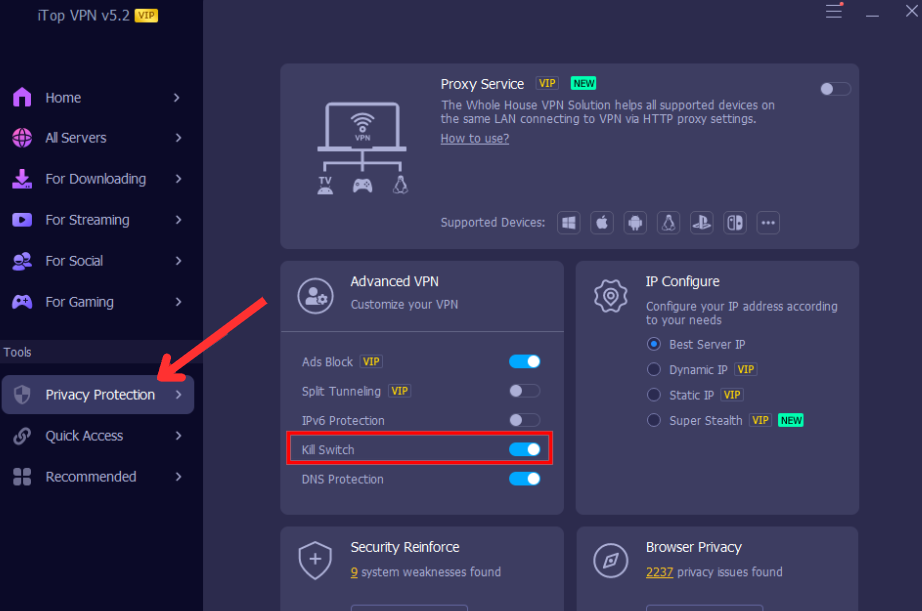Click the For Streaming video icon
The width and height of the screenshot is (922, 611).
tap(22, 220)
